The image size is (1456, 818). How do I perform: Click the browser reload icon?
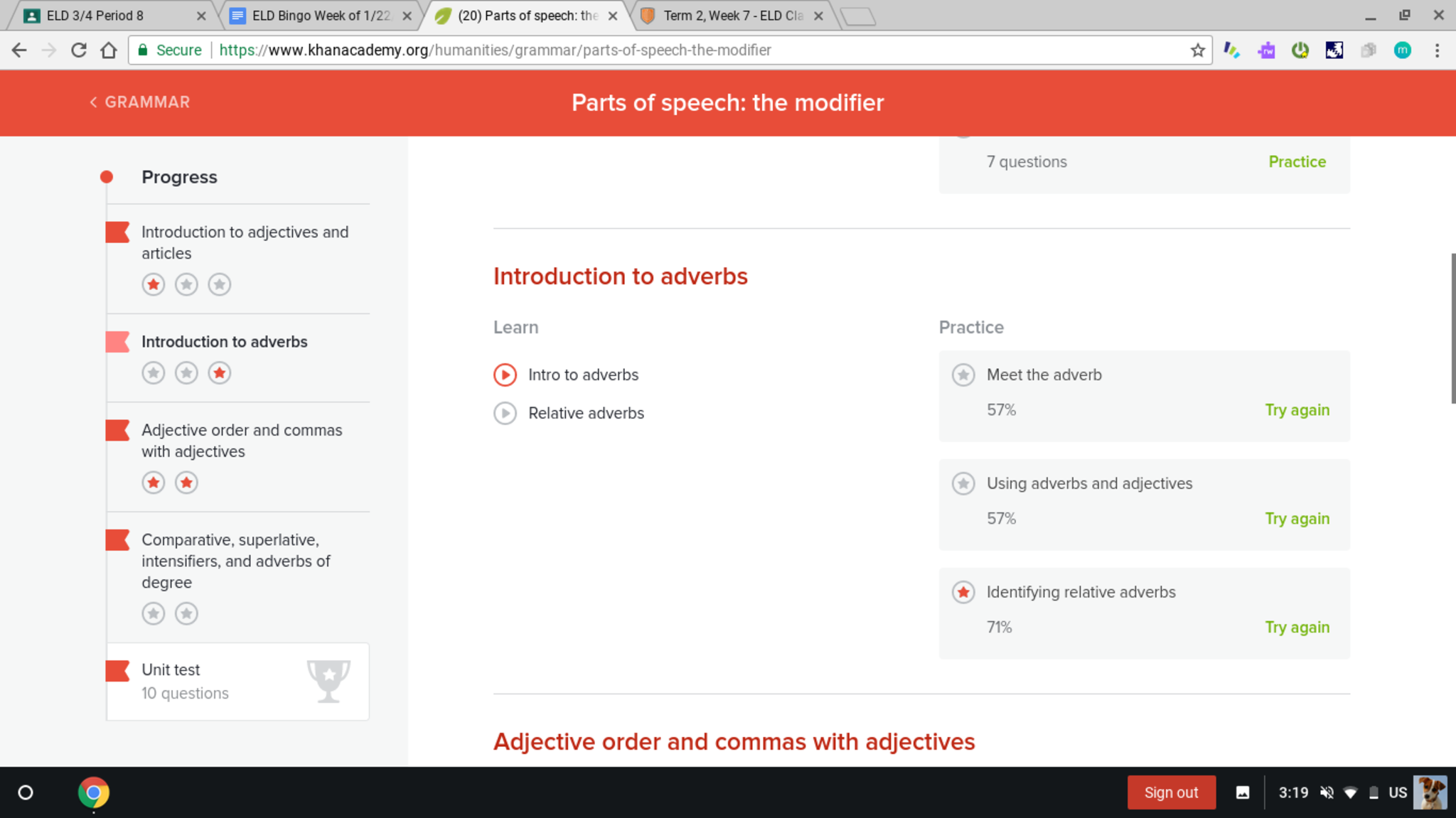(x=79, y=50)
